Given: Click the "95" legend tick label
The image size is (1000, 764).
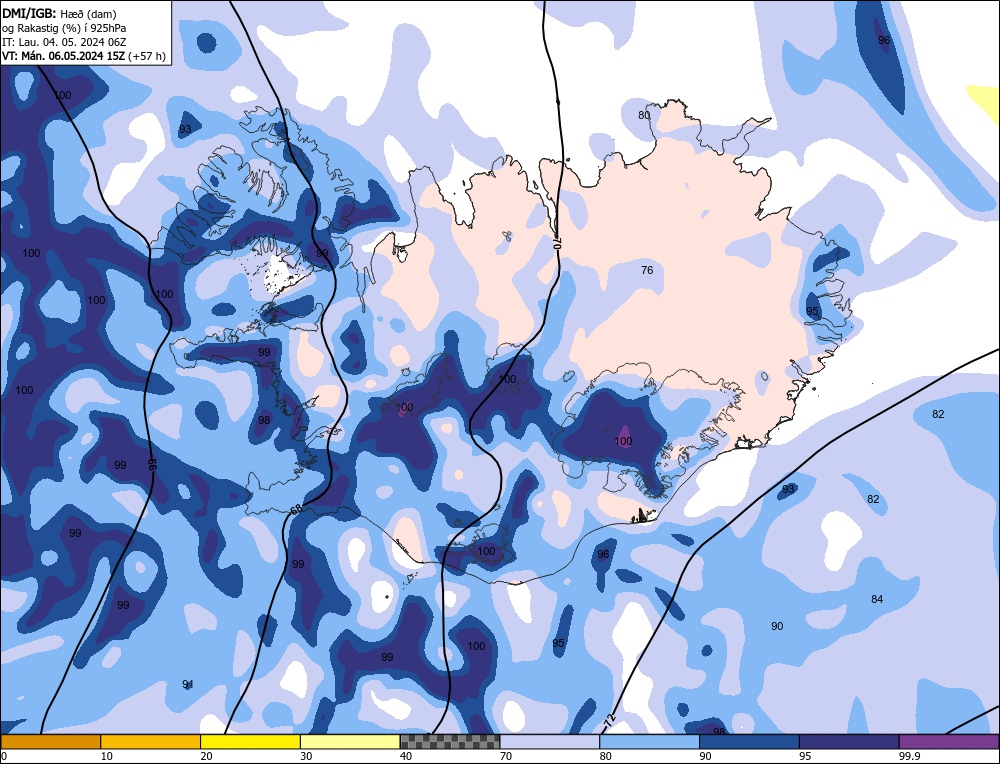Looking at the screenshot, I should [x=805, y=756].
